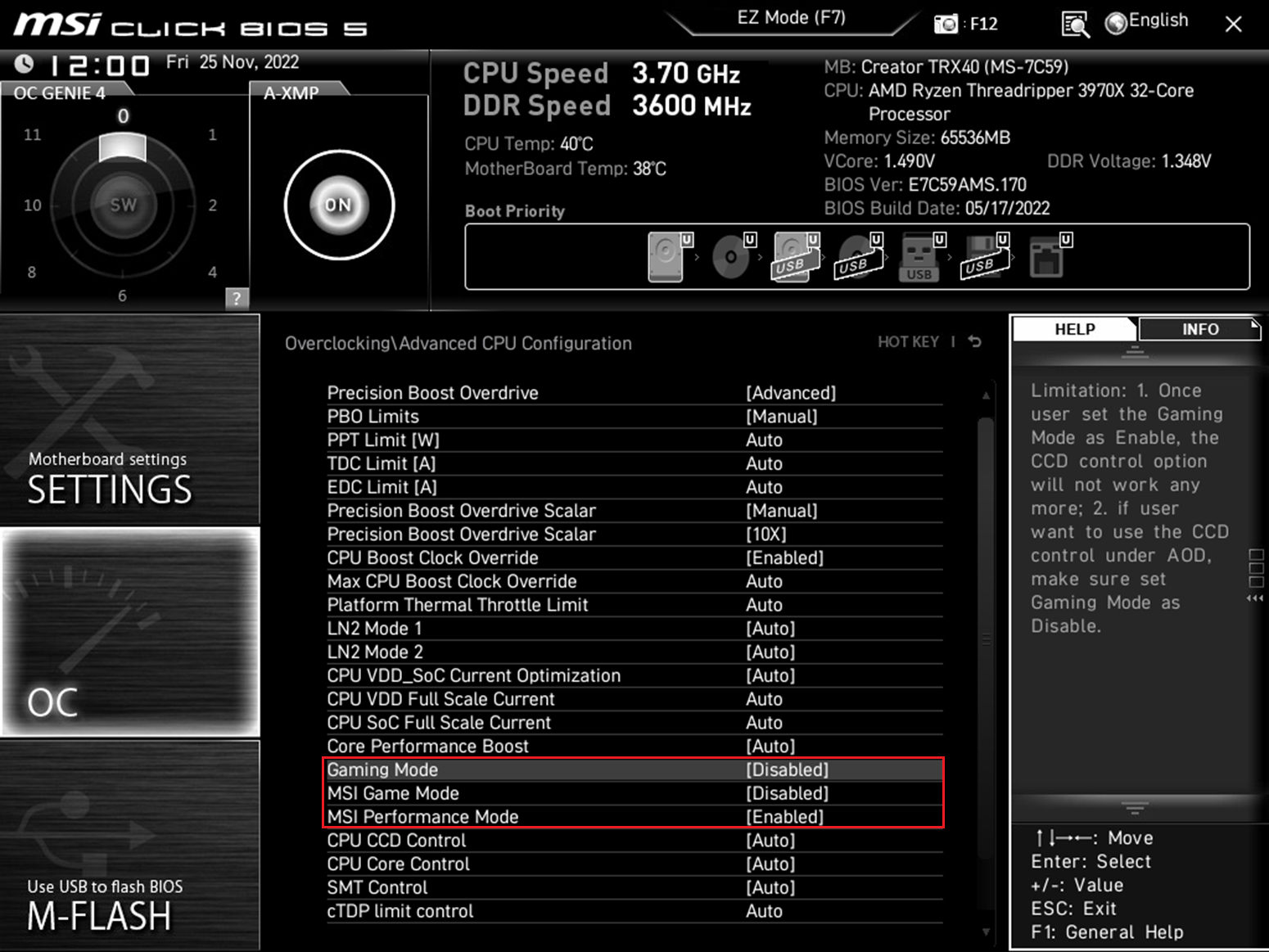Toggle CPU Boost Clock Override Enabled value
1269x952 pixels.
[784, 557]
